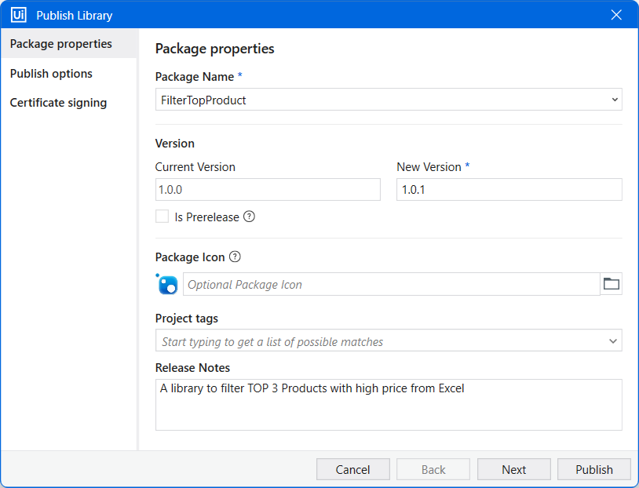Click the Publish button
639x488 pixels.
pos(594,469)
